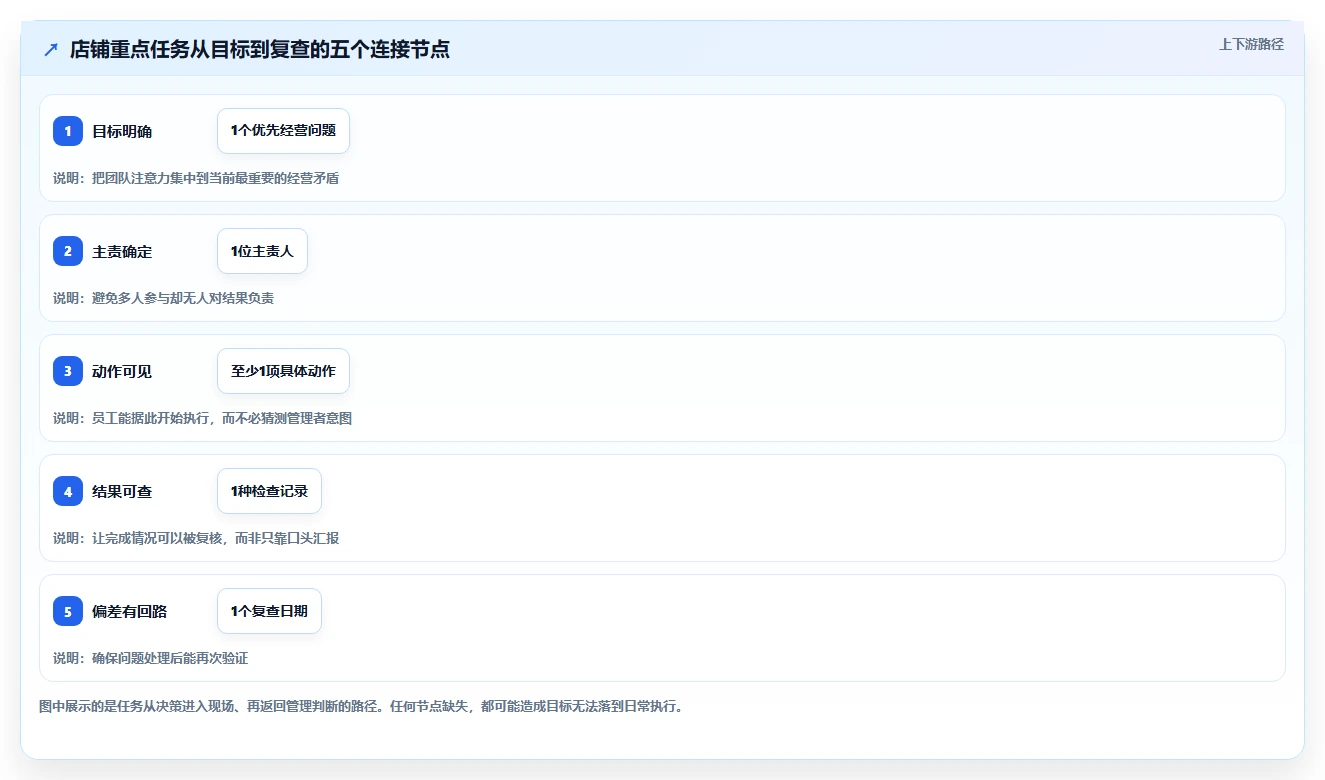The width and height of the screenshot is (1325, 780).
Task: Click the title 店铺重点任务从目标到复查的五个连接节点
Action: 260,50
